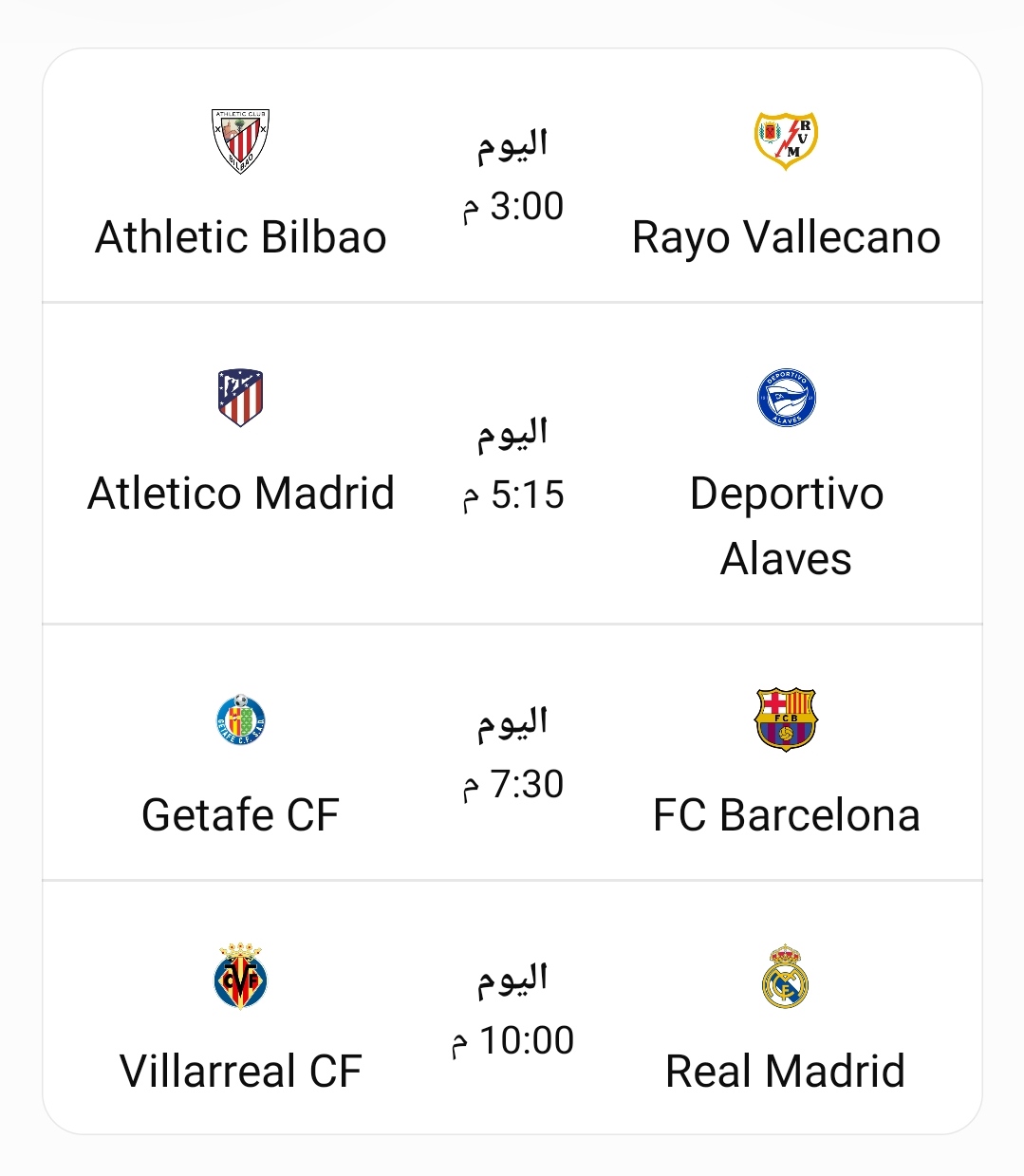This screenshot has height=1176, width=1024.
Task: Tap the Deportivo Alaves team name
Action: tap(787, 526)
